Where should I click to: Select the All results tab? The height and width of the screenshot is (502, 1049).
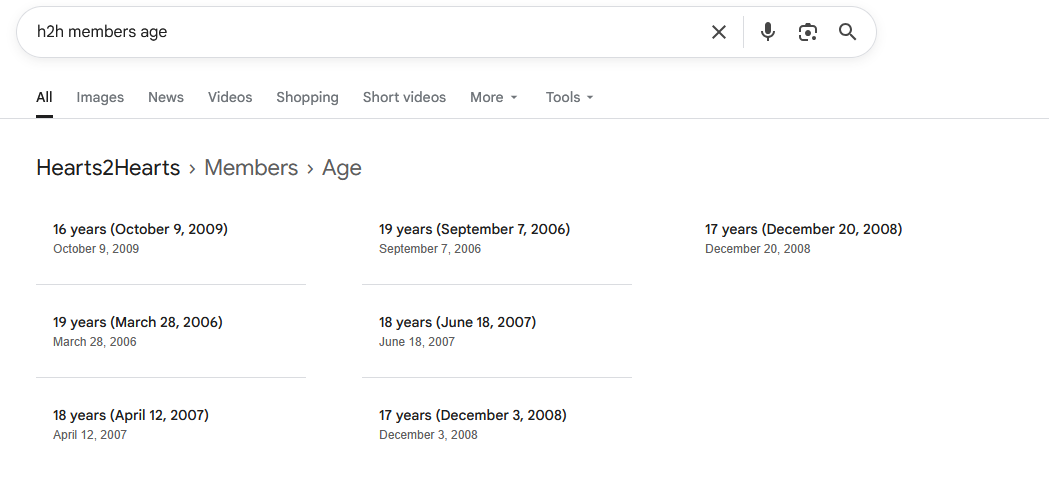(x=44, y=98)
